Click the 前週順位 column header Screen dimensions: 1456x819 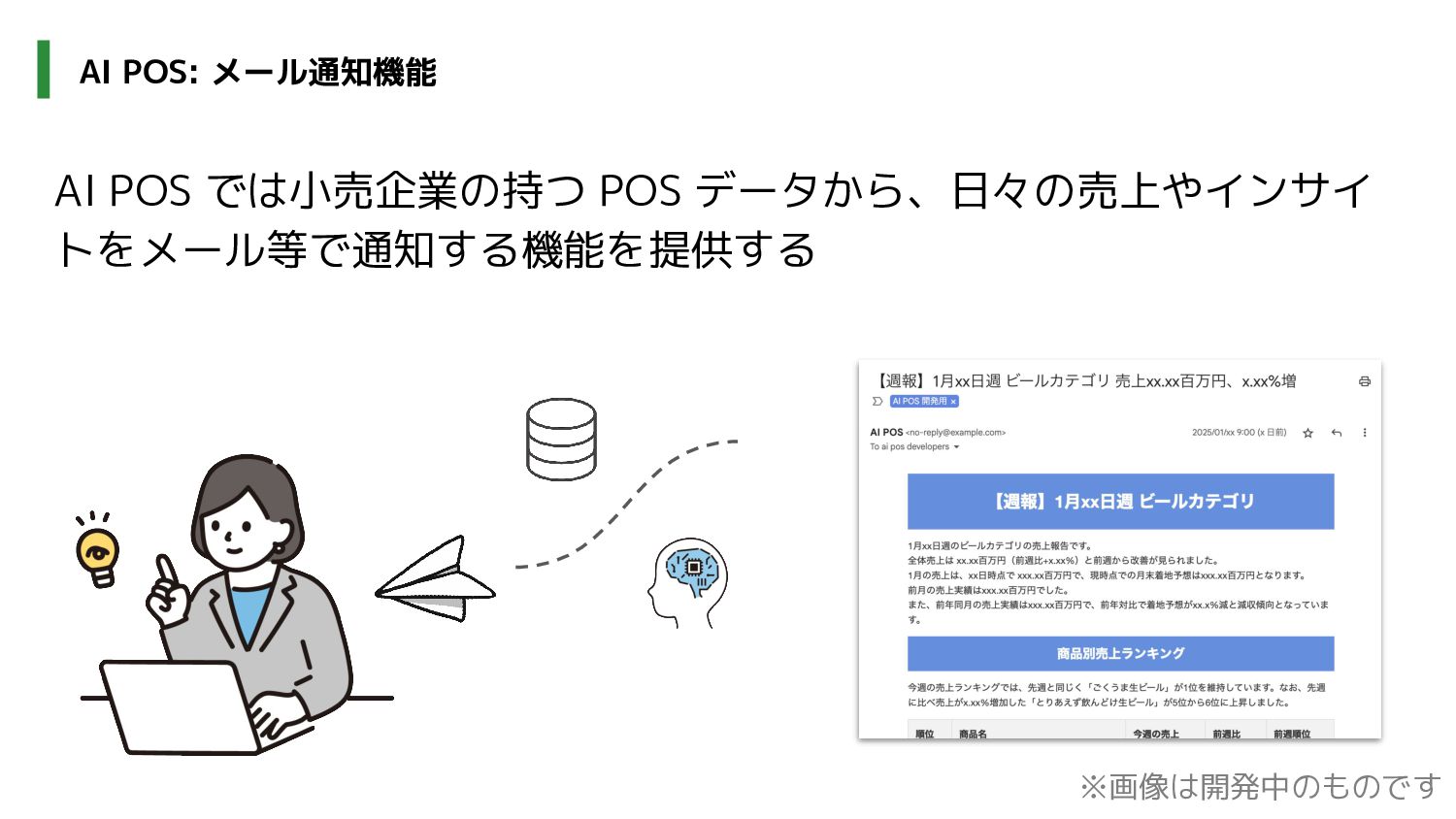coord(1292,734)
